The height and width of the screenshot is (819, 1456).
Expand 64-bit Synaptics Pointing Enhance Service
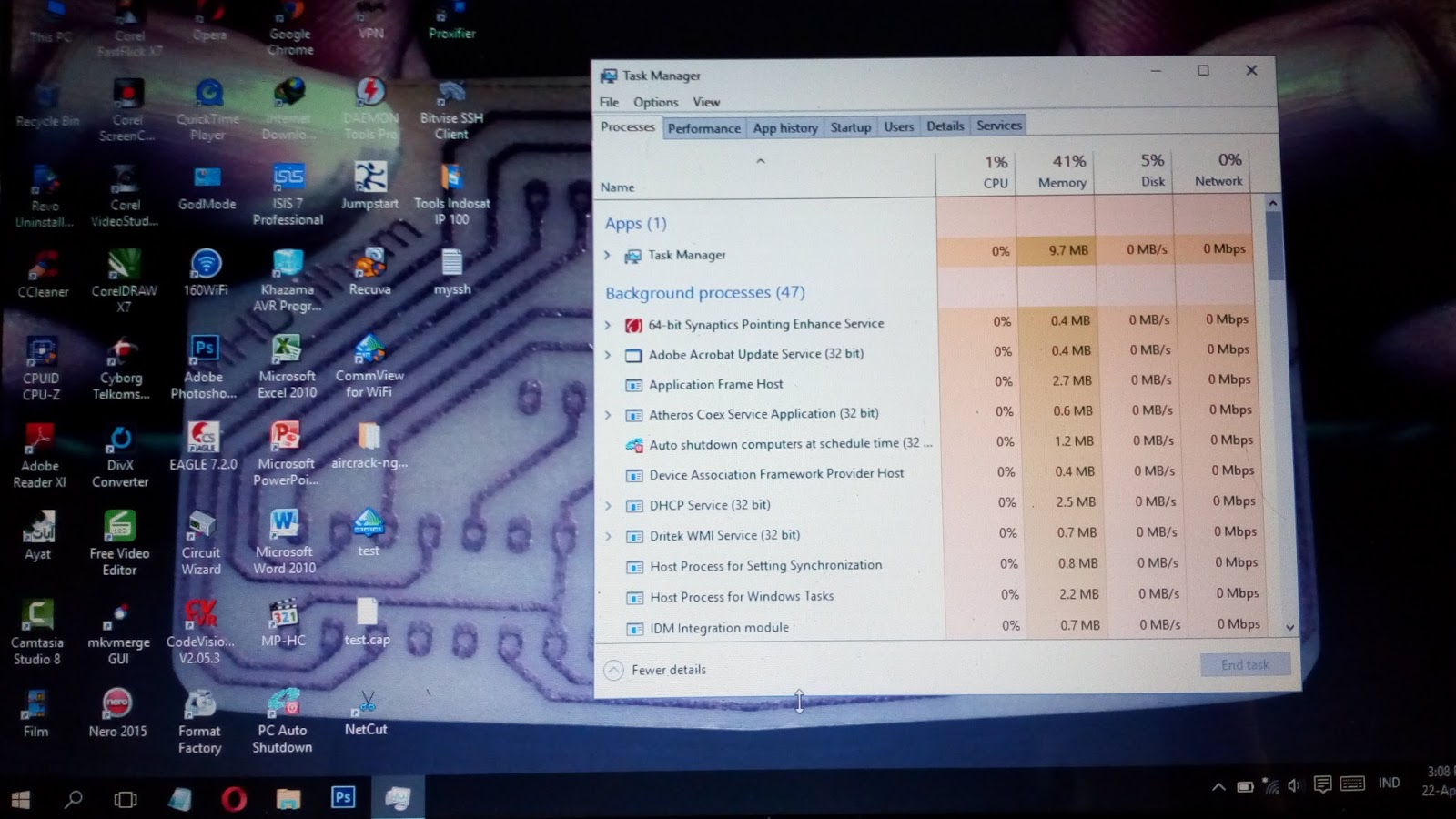pos(608,325)
